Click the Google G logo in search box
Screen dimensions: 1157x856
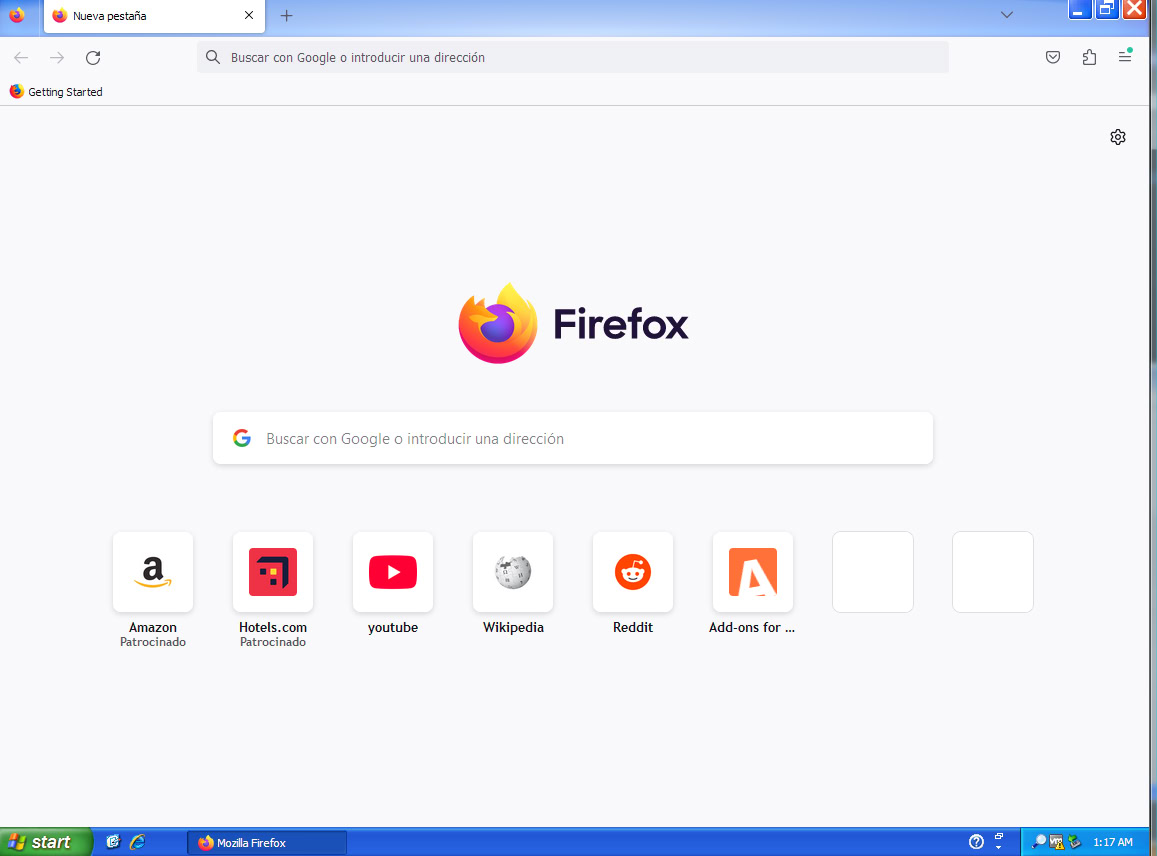coord(242,438)
